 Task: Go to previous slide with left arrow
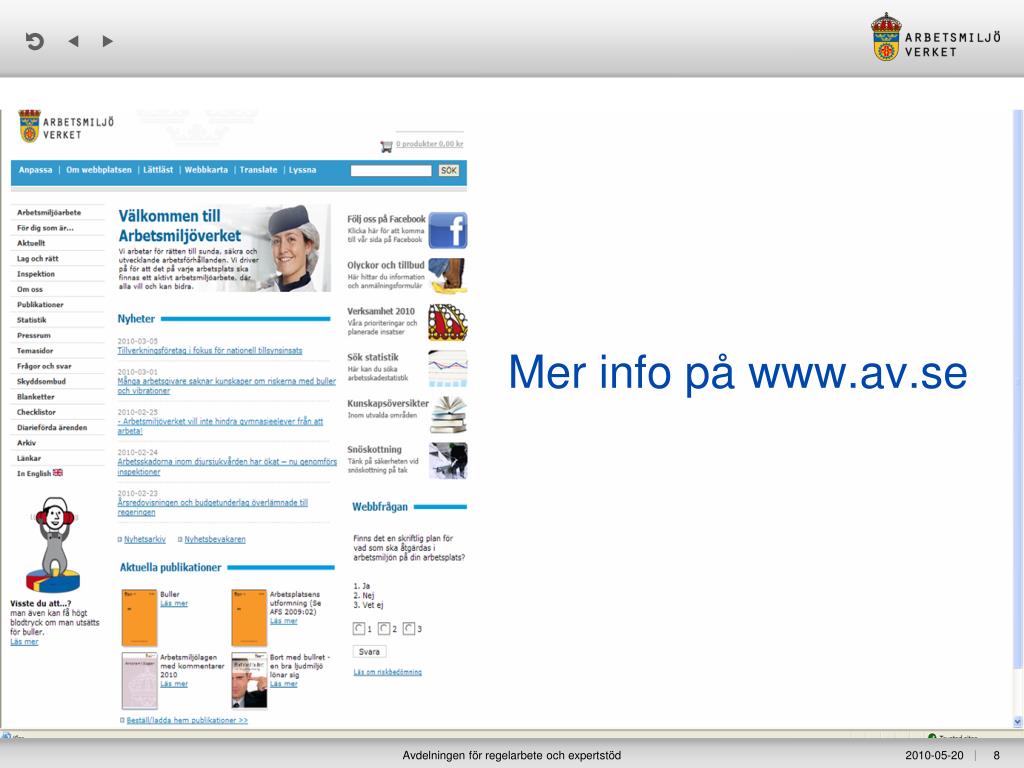click(x=73, y=41)
